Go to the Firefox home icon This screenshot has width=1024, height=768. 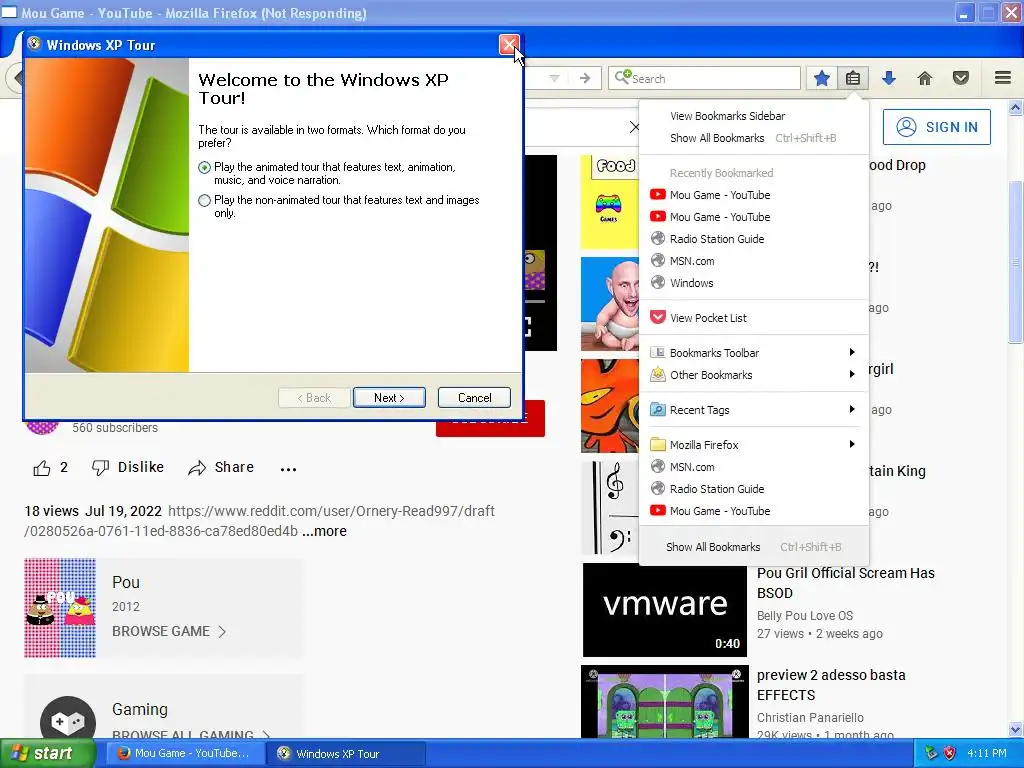tap(925, 78)
